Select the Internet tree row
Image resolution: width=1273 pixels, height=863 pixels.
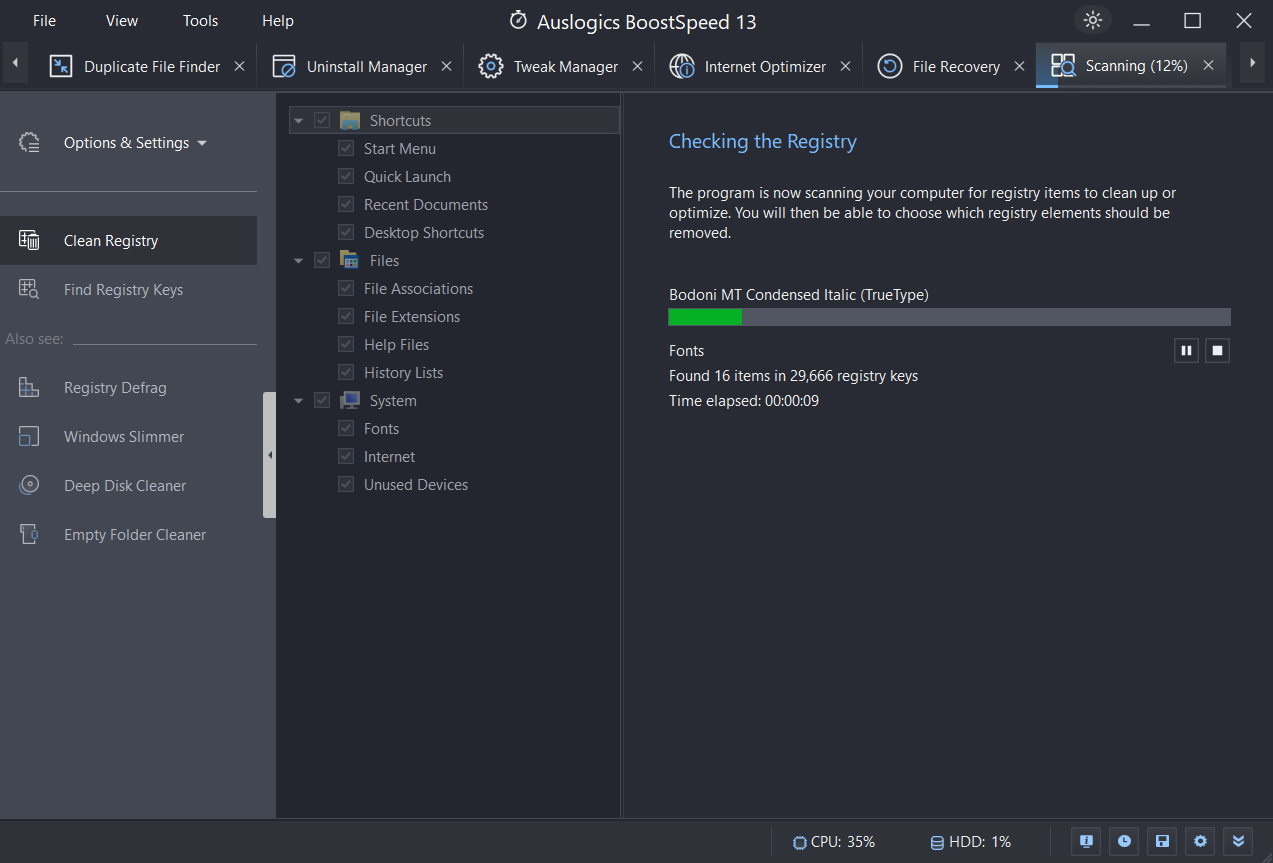click(389, 456)
